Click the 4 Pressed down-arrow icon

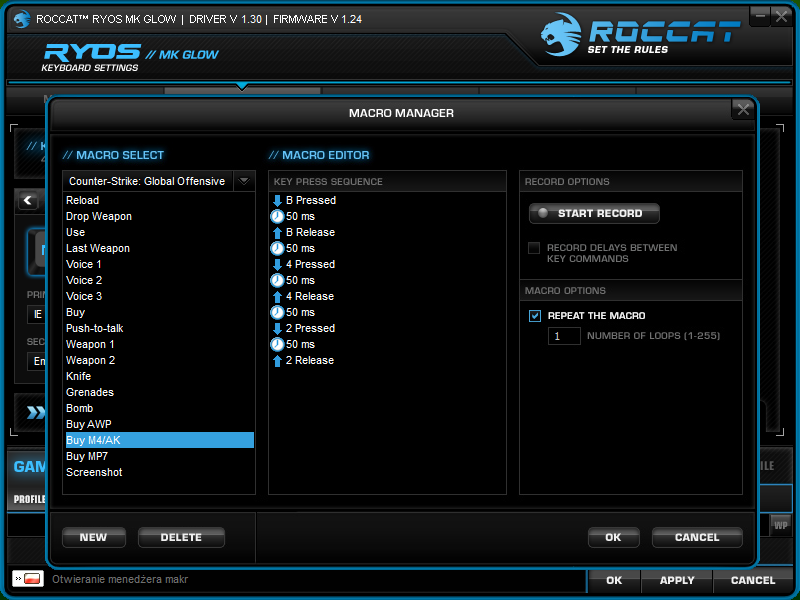click(277, 264)
